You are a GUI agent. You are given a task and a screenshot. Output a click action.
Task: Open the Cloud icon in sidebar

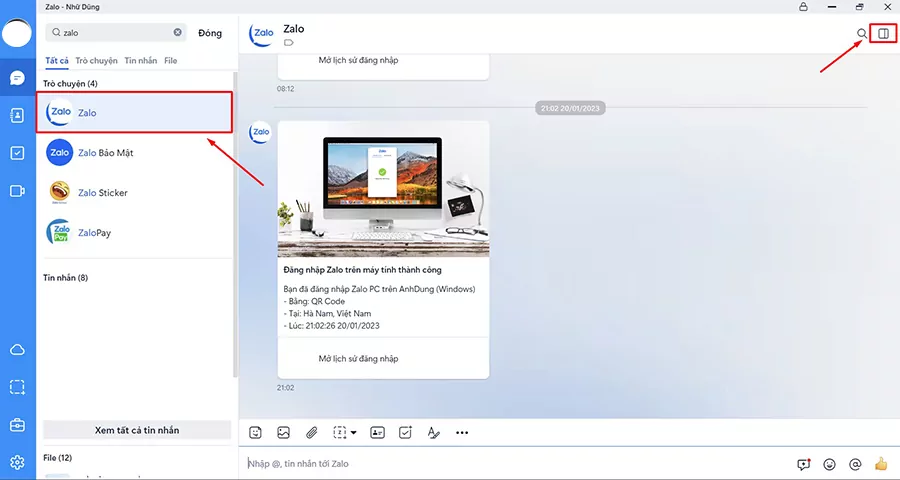[x=17, y=350]
